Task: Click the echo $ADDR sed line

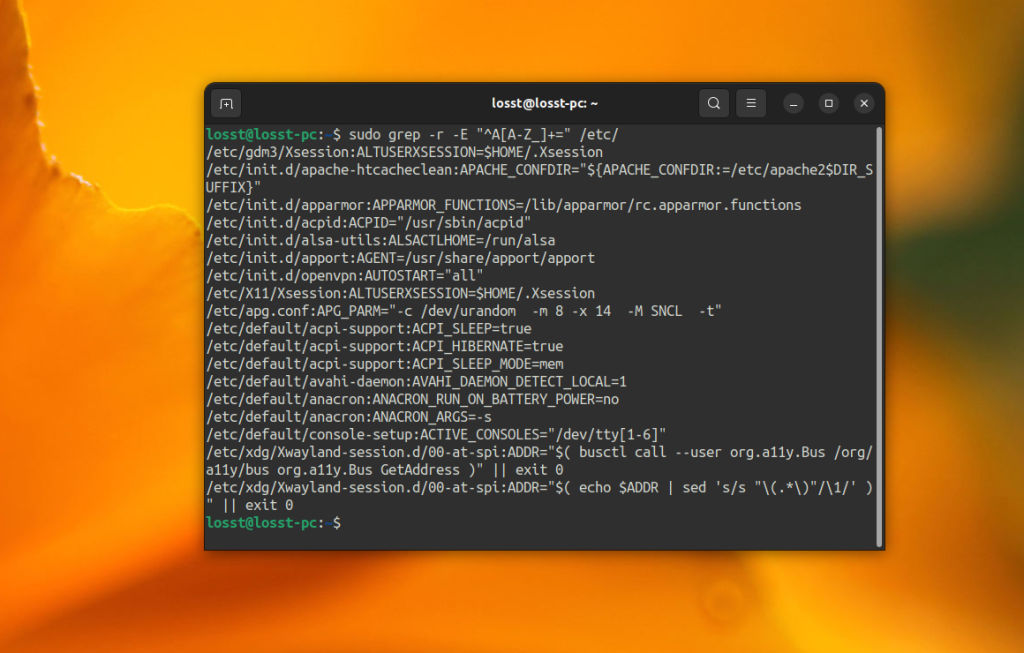Action: (539, 487)
